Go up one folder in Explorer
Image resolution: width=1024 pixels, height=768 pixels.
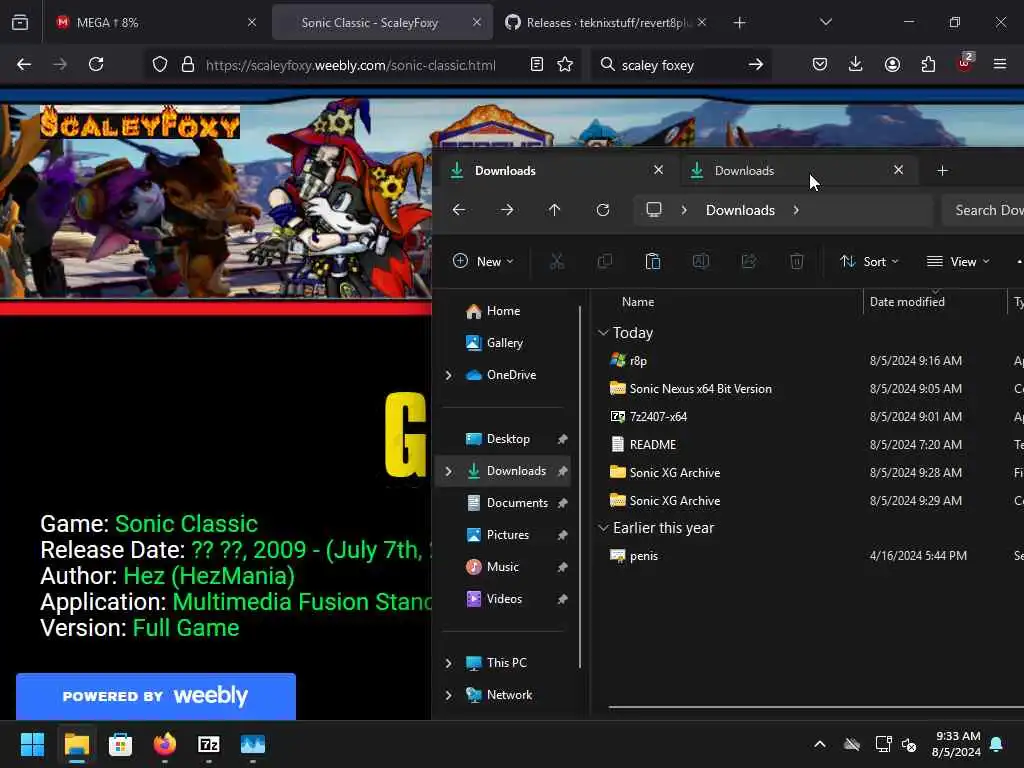tap(554, 210)
